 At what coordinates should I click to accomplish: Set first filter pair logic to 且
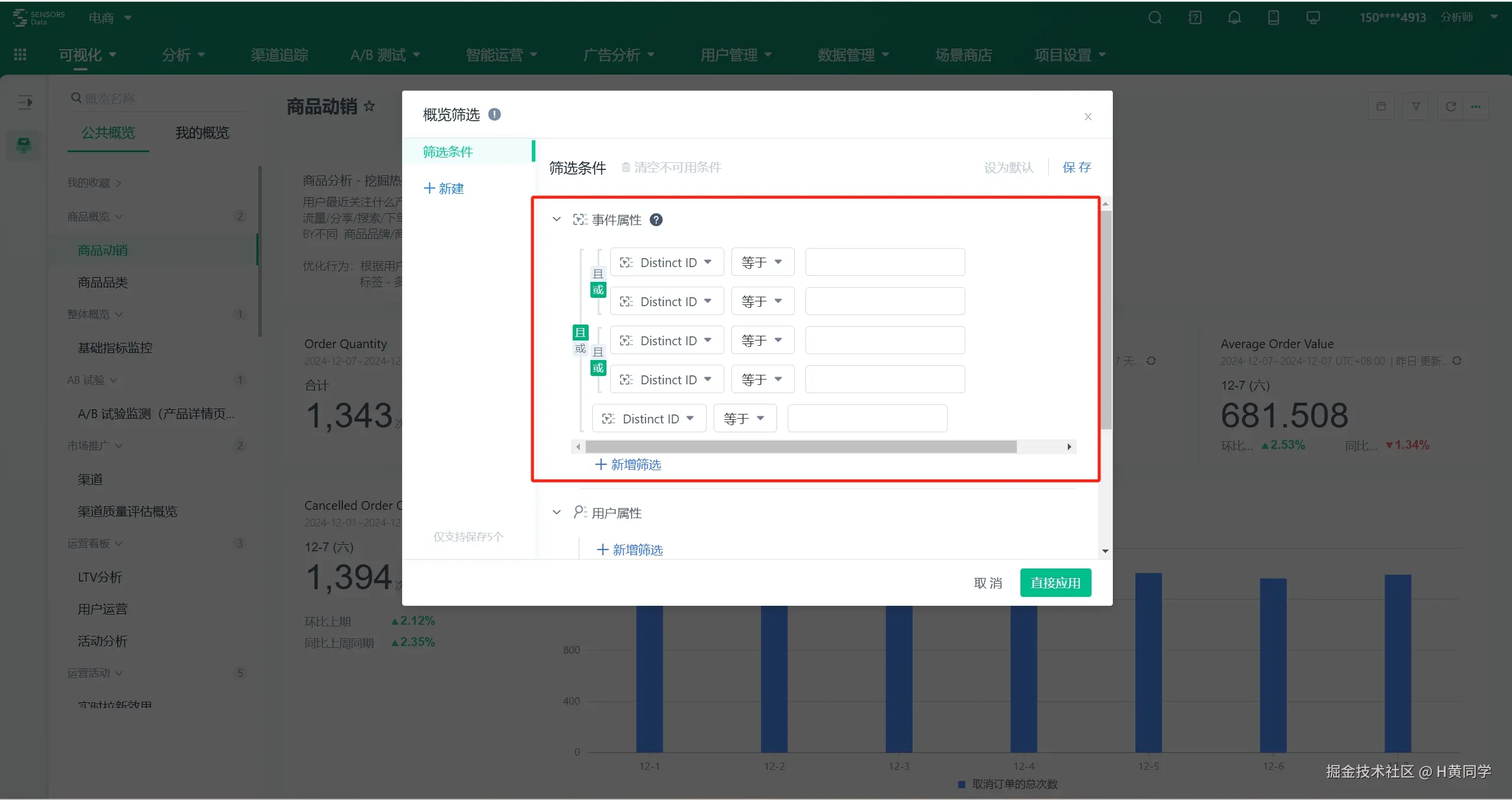[598, 274]
